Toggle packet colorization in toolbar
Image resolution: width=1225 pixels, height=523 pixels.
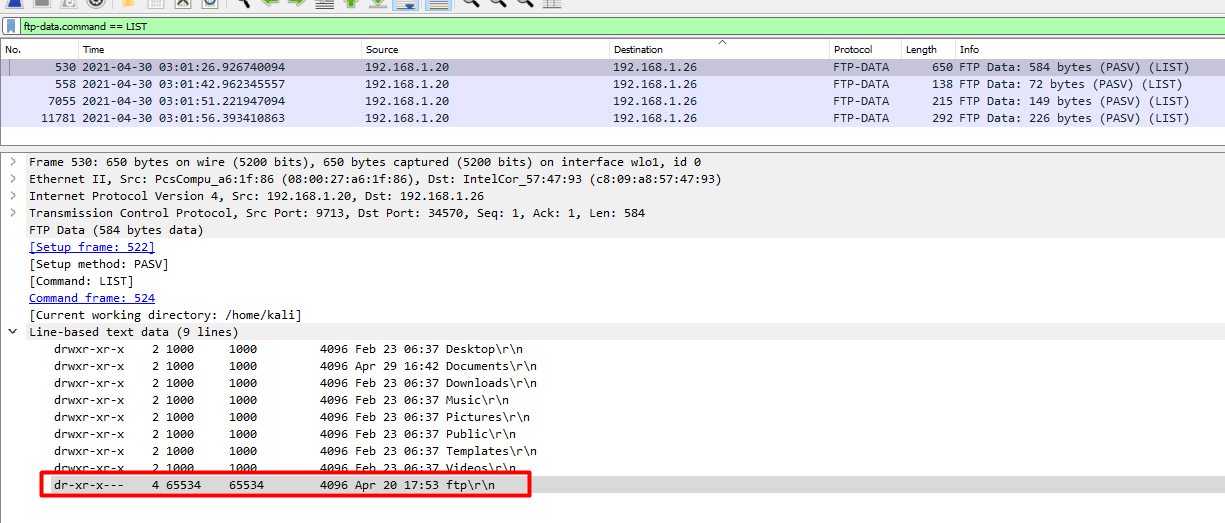click(437, 4)
